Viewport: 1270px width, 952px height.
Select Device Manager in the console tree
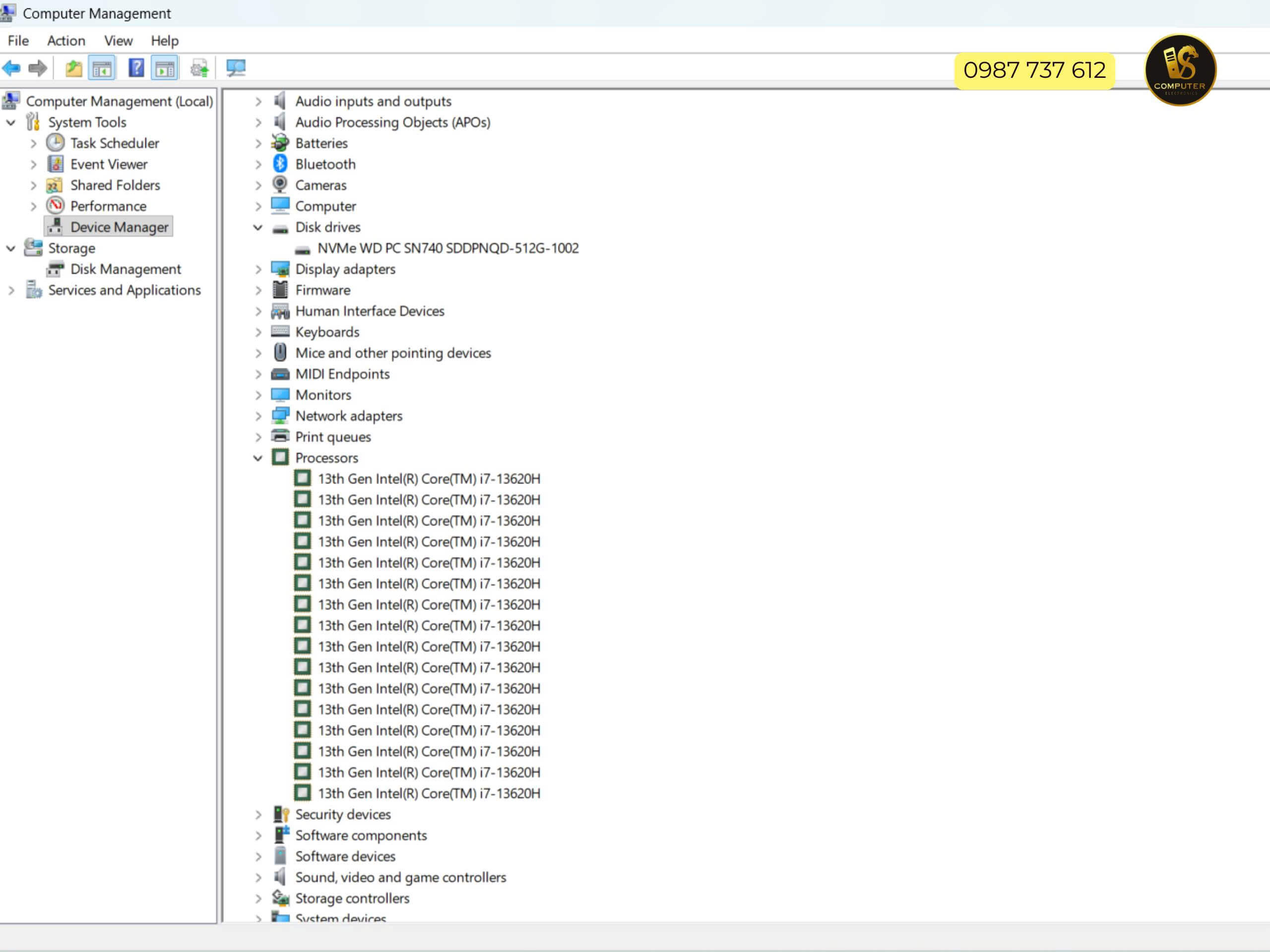click(x=120, y=227)
